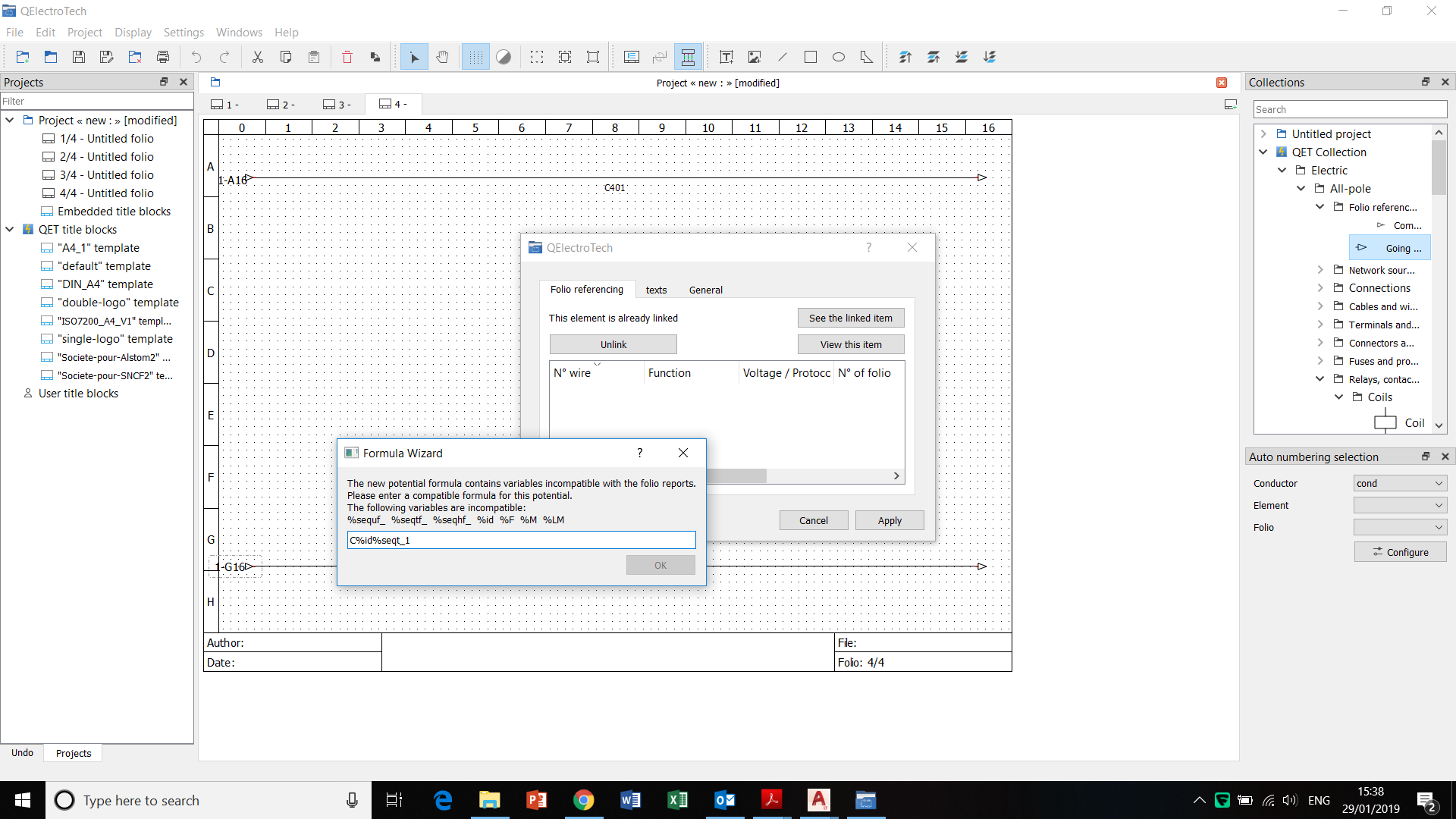1456x819 pixels.
Task: Select the hand pan view tool
Action: tap(443, 57)
